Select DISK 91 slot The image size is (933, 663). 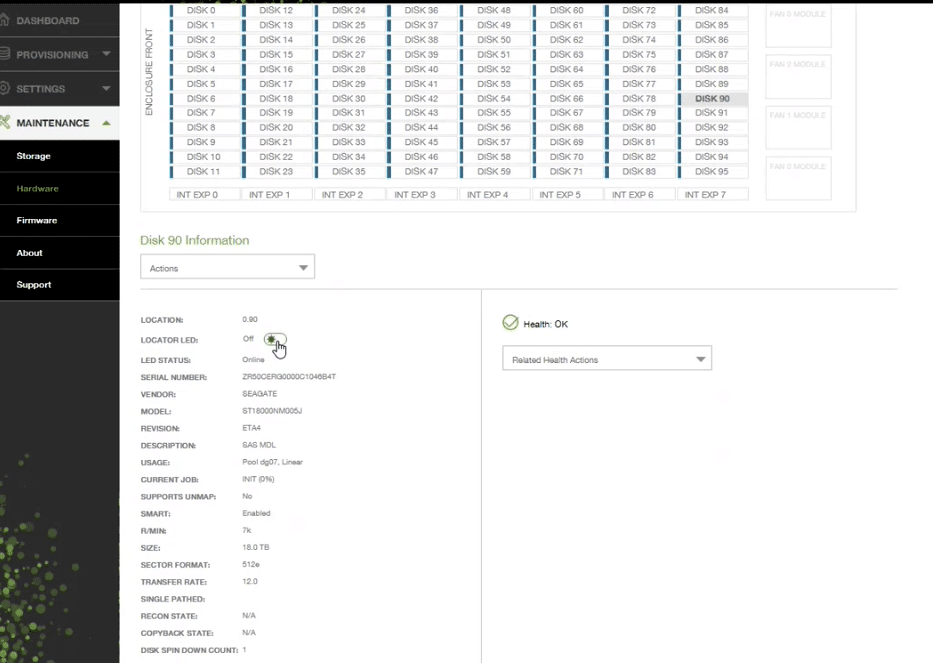[713, 112]
